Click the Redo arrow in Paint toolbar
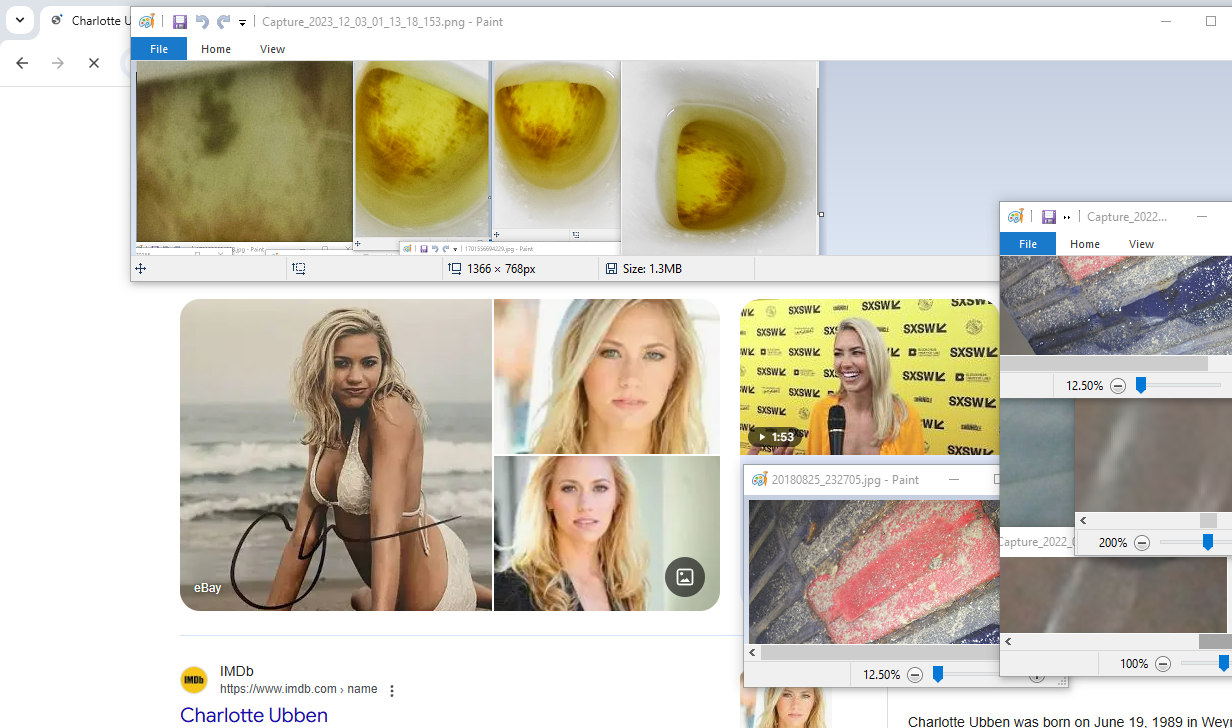The image size is (1232, 728). point(224,22)
